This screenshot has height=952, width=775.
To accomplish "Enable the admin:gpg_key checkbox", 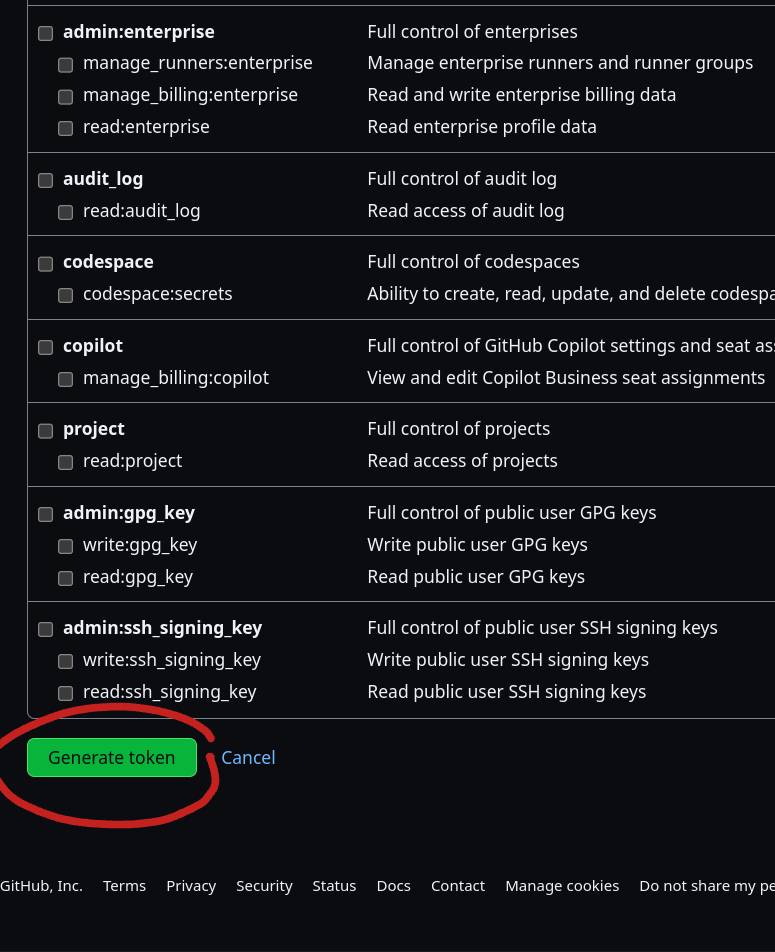I will pyautogui.click(x=45, y=515).
